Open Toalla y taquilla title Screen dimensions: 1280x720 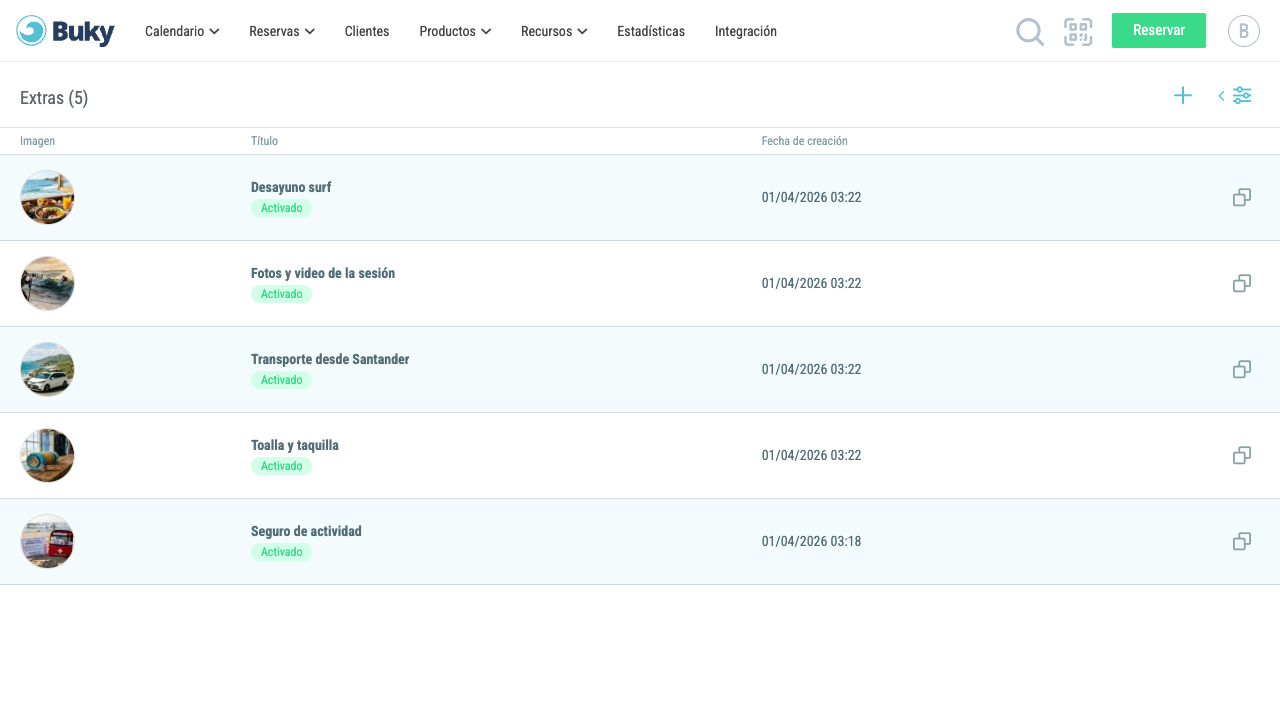pos(295,445)
